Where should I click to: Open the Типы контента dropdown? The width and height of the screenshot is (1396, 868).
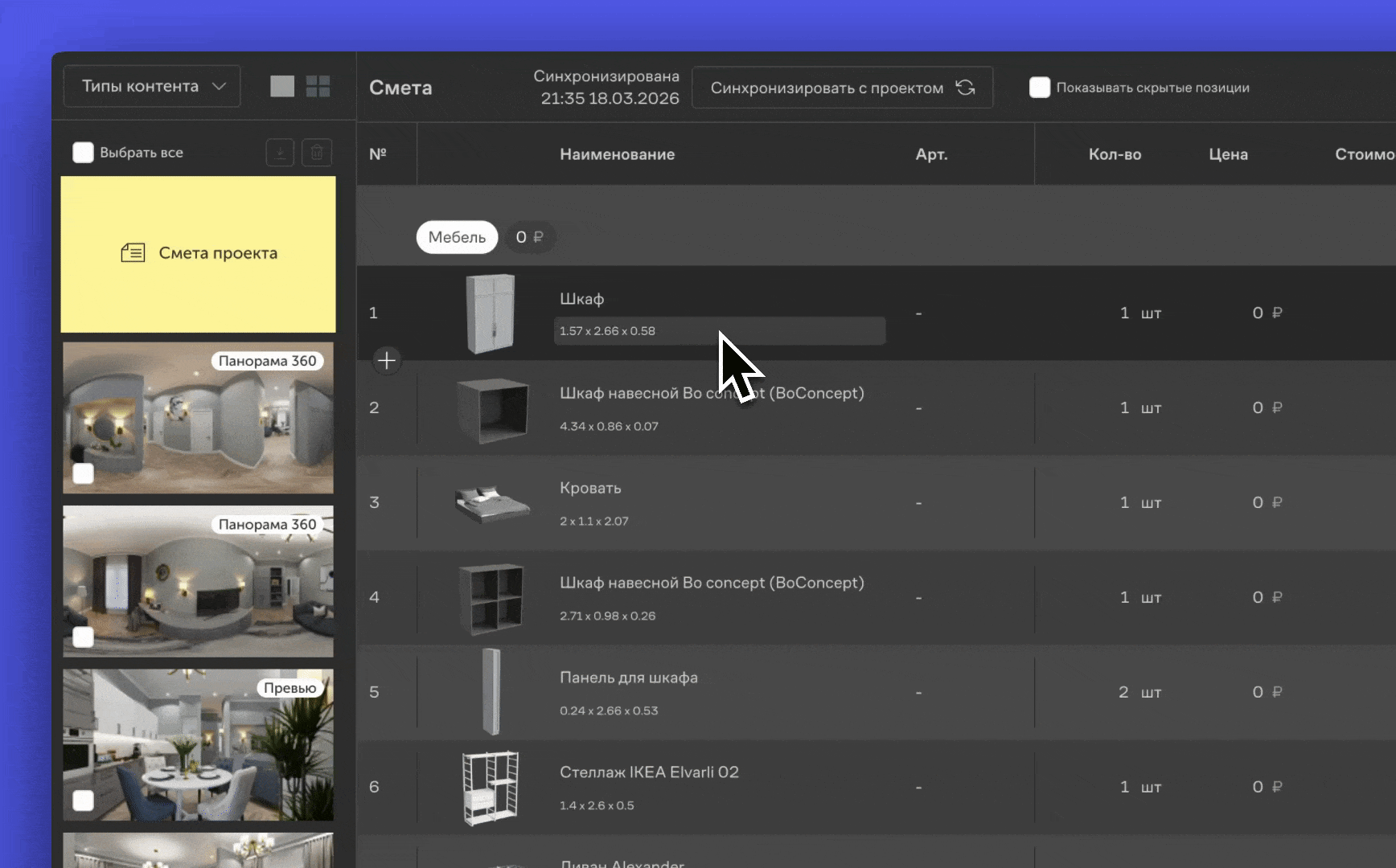[x=152, y=87]
